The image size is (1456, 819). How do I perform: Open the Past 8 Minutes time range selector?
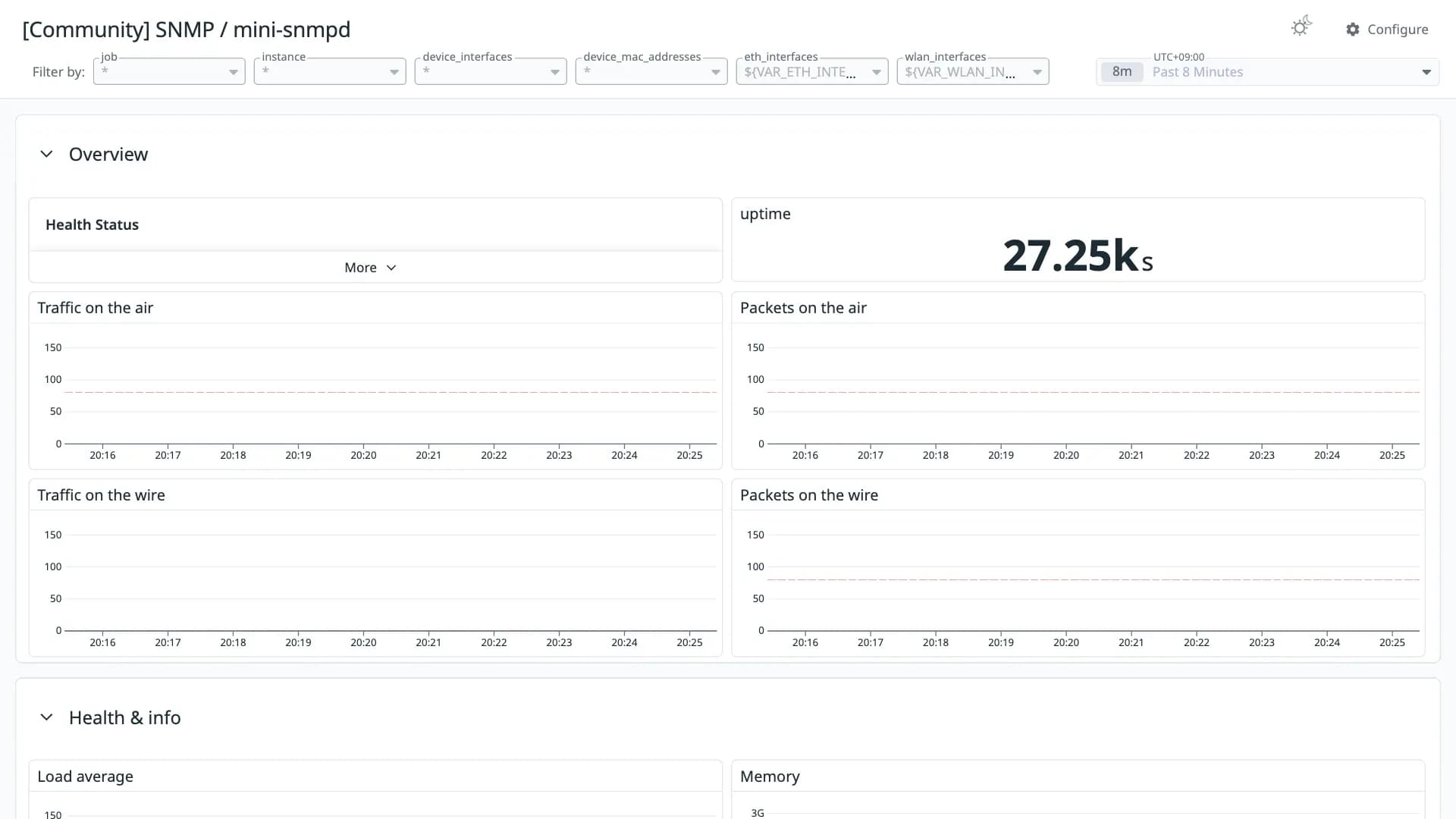click(x=1267, y=72)
